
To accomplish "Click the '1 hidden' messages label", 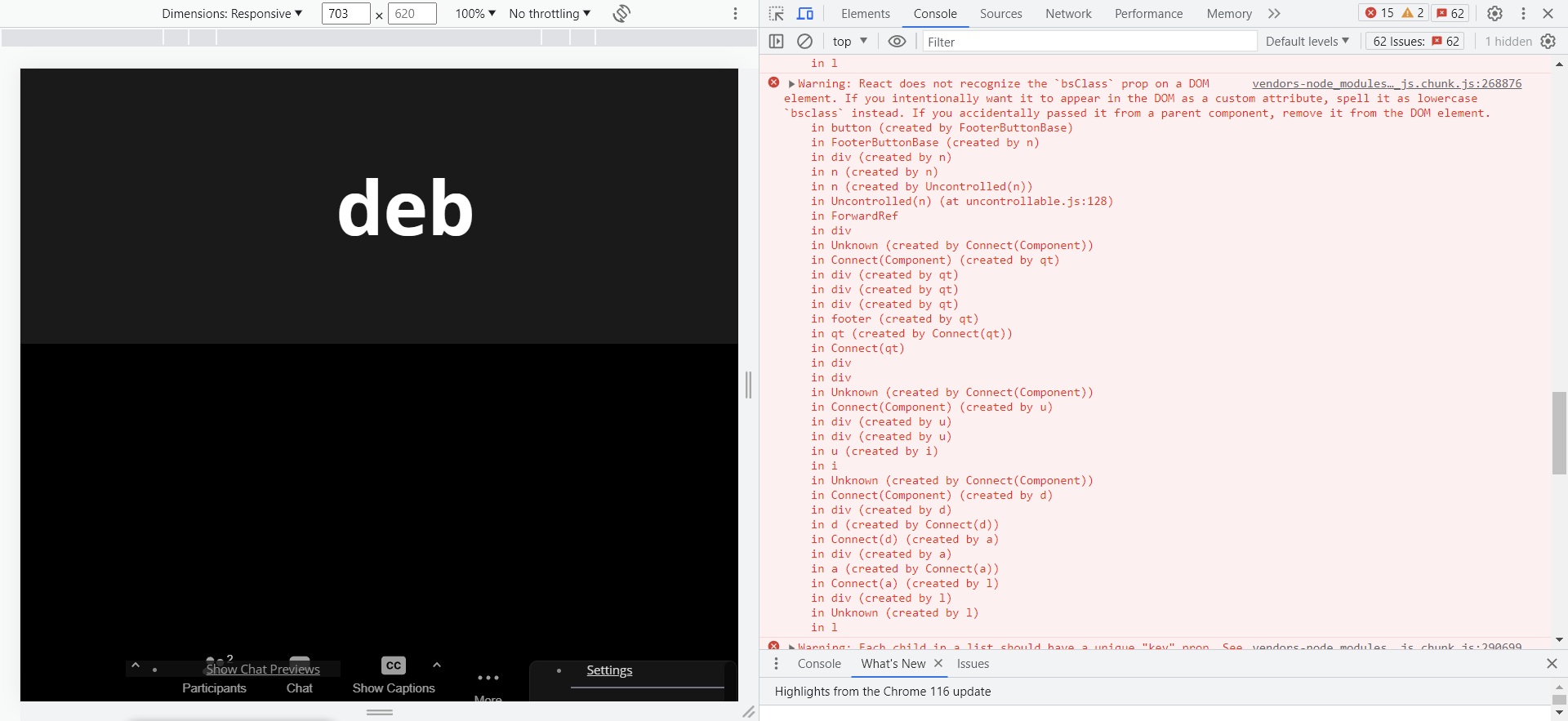I will coord(1508,41).
